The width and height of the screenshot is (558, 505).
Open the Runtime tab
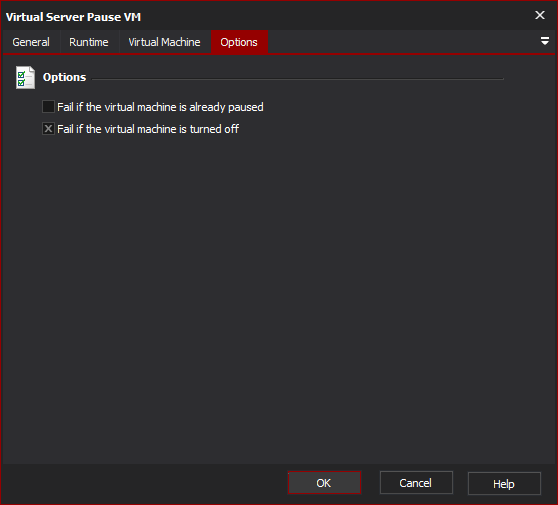(89, 42)
